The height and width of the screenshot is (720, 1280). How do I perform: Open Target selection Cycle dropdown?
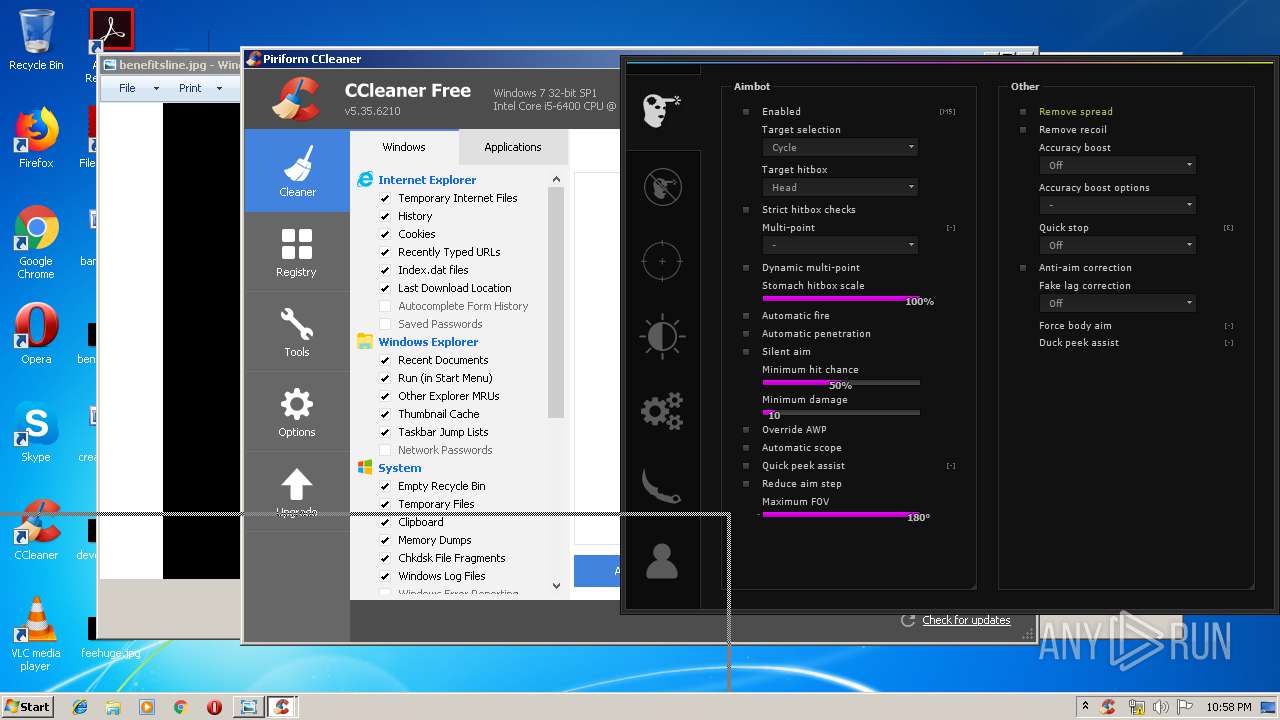pyautogui.click(x=840, y=147)
